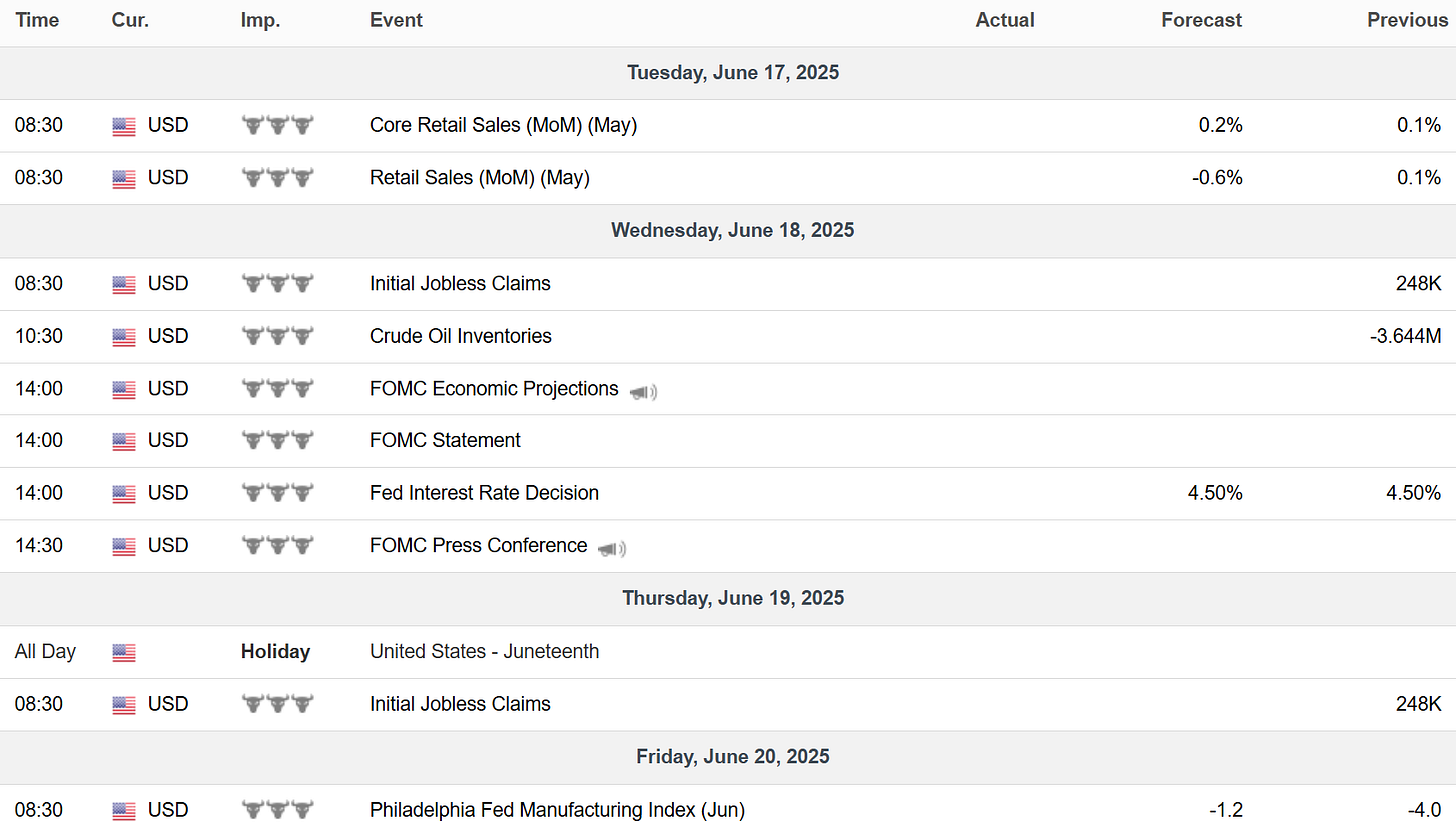Open the Crude Oil Inventories event
The height and width of the screenshot is (827, 1456).
click(460, 336)
